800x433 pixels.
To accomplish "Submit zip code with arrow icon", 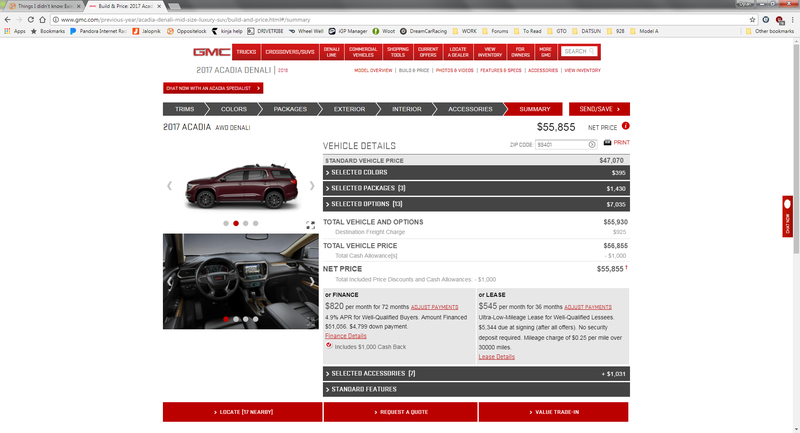I will tap(592, 145).
